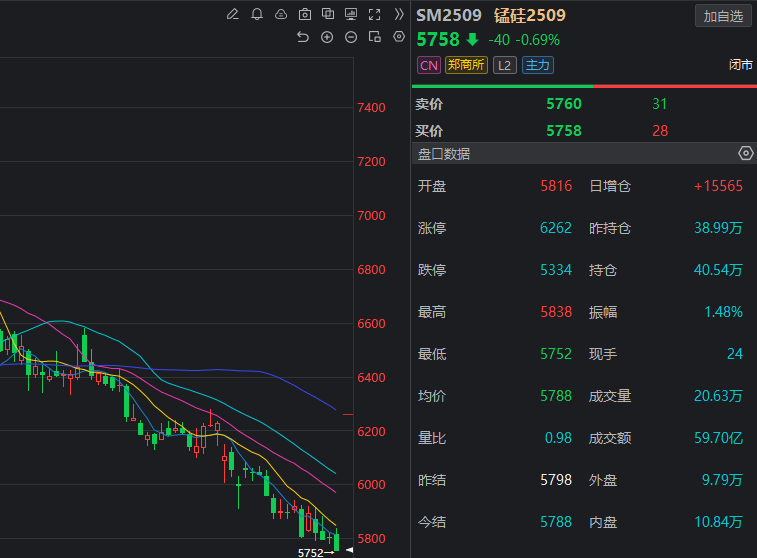757x558 pixels.
Task: Click the 日增仓 value +15565
Action: tap(718, 186)
